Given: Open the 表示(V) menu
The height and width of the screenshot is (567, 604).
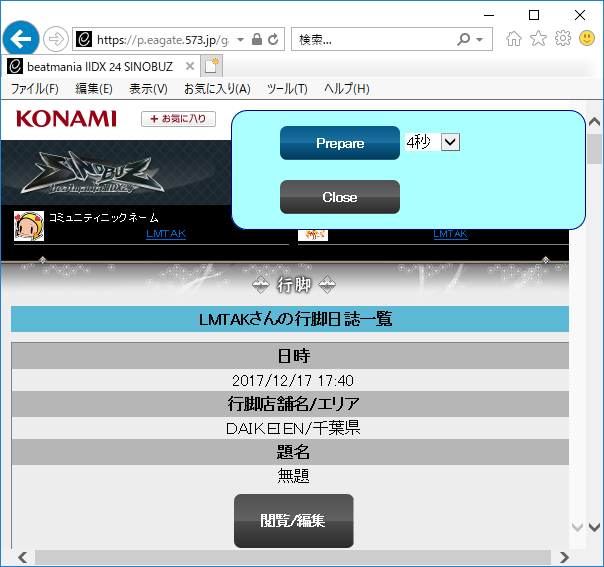Looking at the screenshot, I should (148, 89).
